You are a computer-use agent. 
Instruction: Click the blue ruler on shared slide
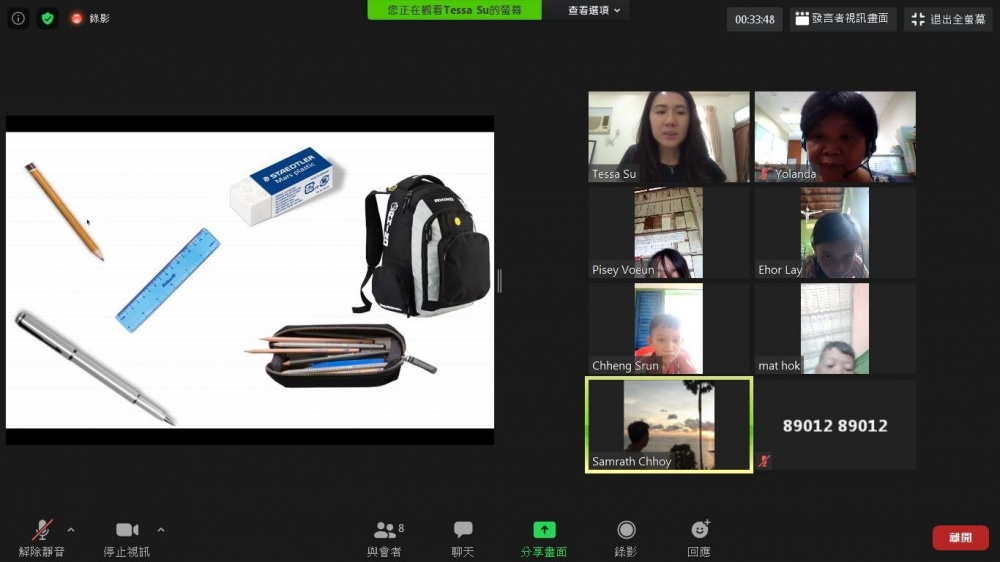click(168, 280)
